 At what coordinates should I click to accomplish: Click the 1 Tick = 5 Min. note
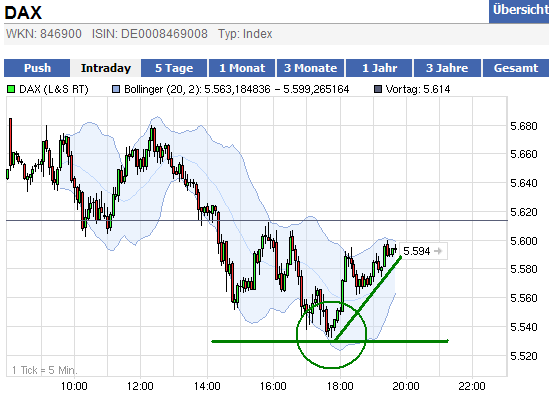coord(44,370)
